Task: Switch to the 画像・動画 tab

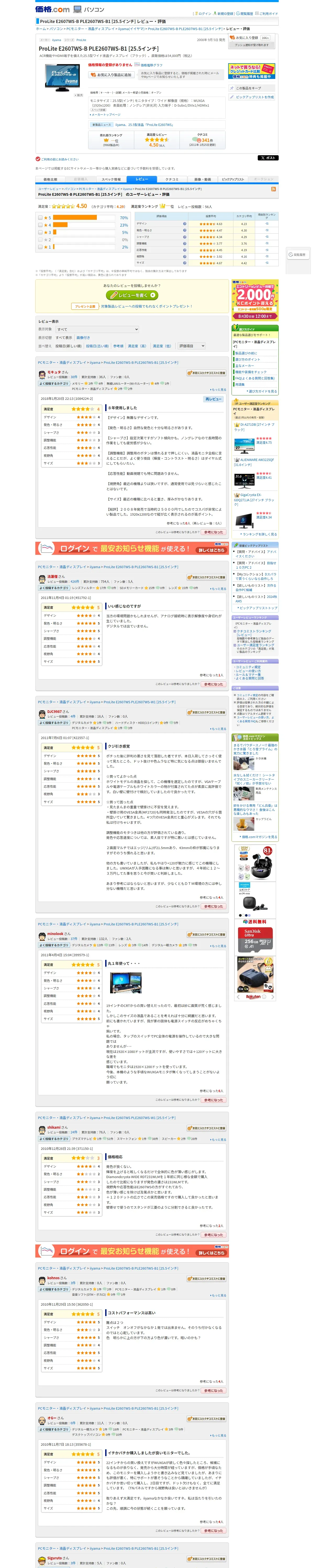Action: [203, 180]
